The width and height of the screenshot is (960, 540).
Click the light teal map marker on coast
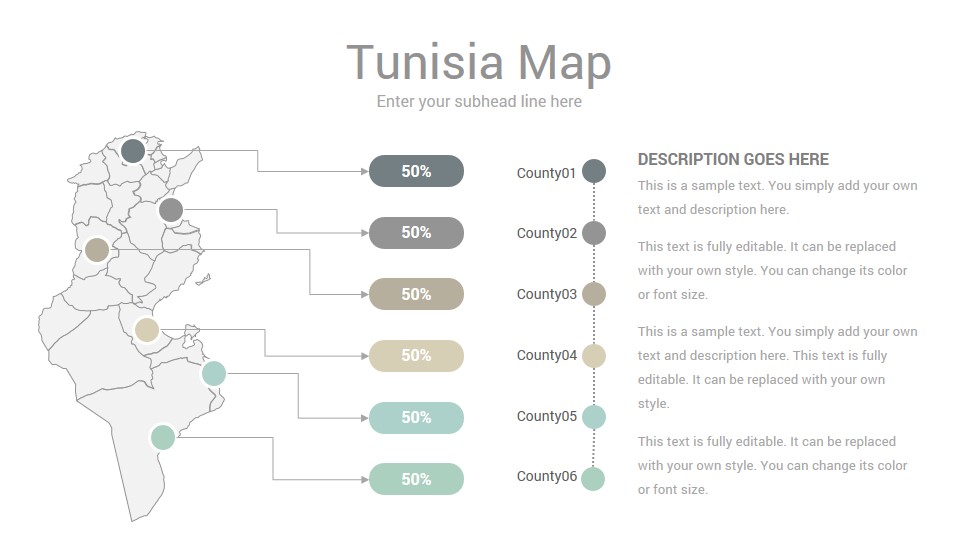tap(214, 373)
